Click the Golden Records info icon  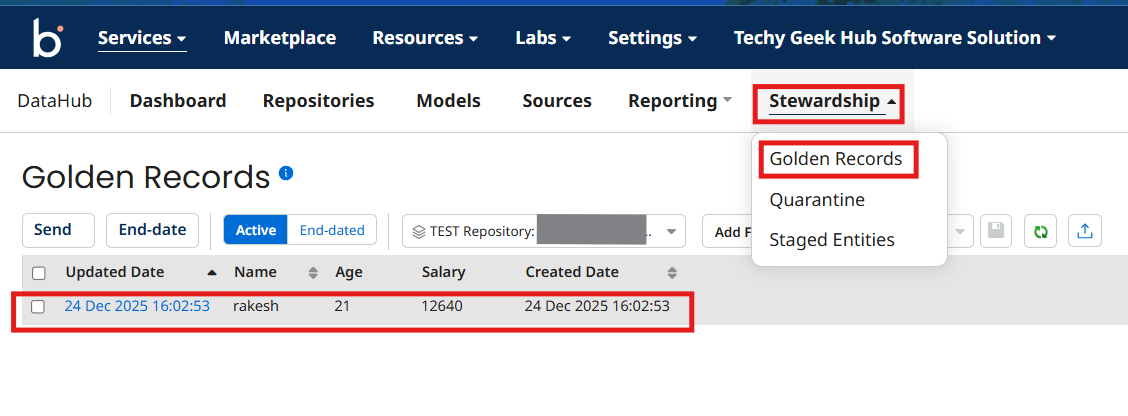(x=286, y=173)
